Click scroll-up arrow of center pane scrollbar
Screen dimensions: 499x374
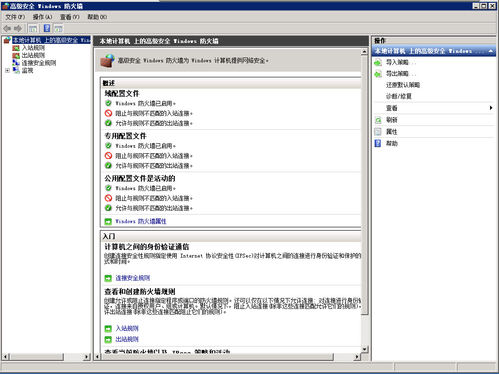click(x=364, y=52)
